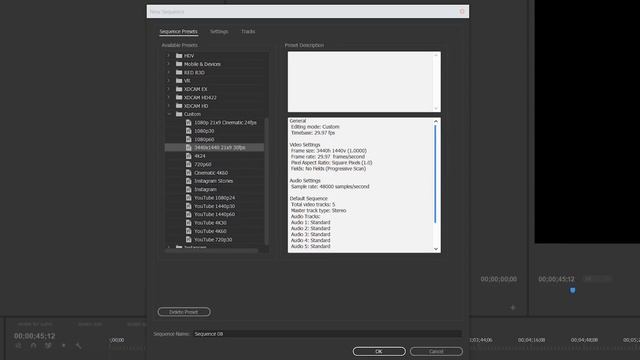Select the YouTube 1440p60 preset
The height and width of the screenshot is (360, 640).
click(214, 214)
